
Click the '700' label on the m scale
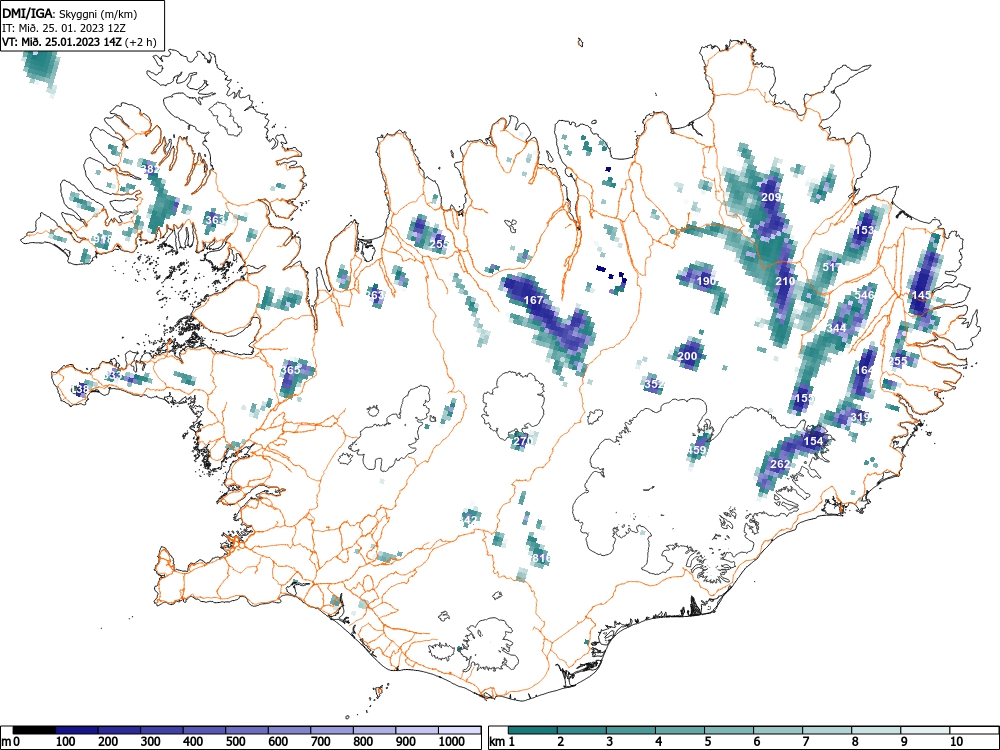320,742
